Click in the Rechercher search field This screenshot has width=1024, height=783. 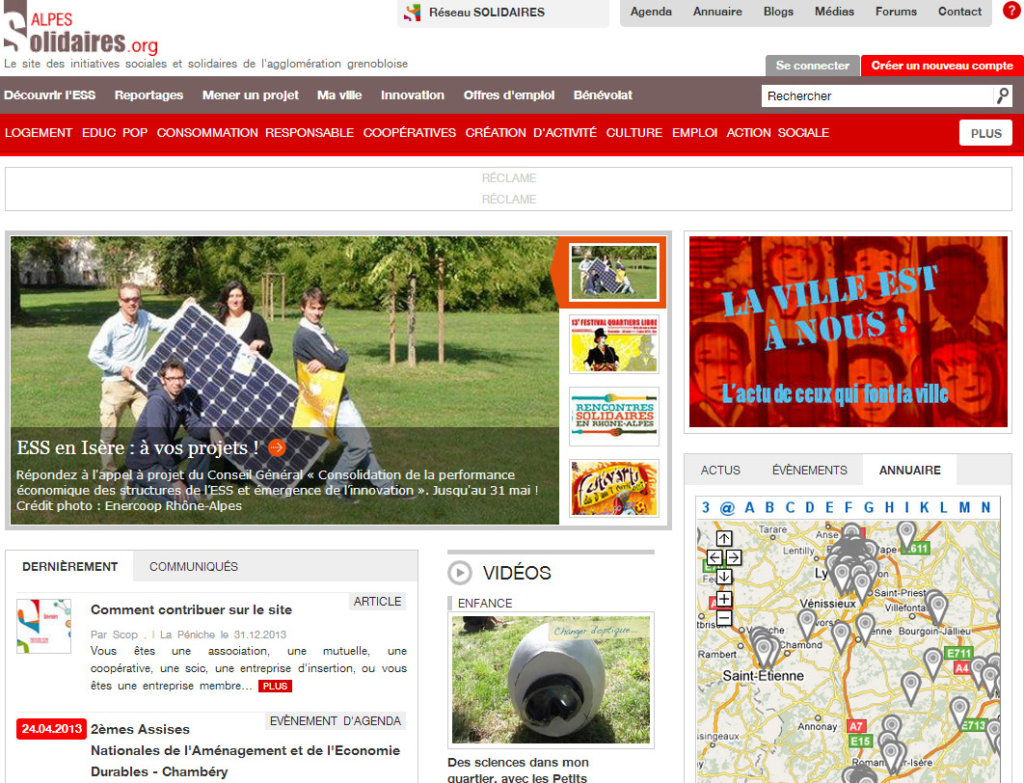(878, 96)
